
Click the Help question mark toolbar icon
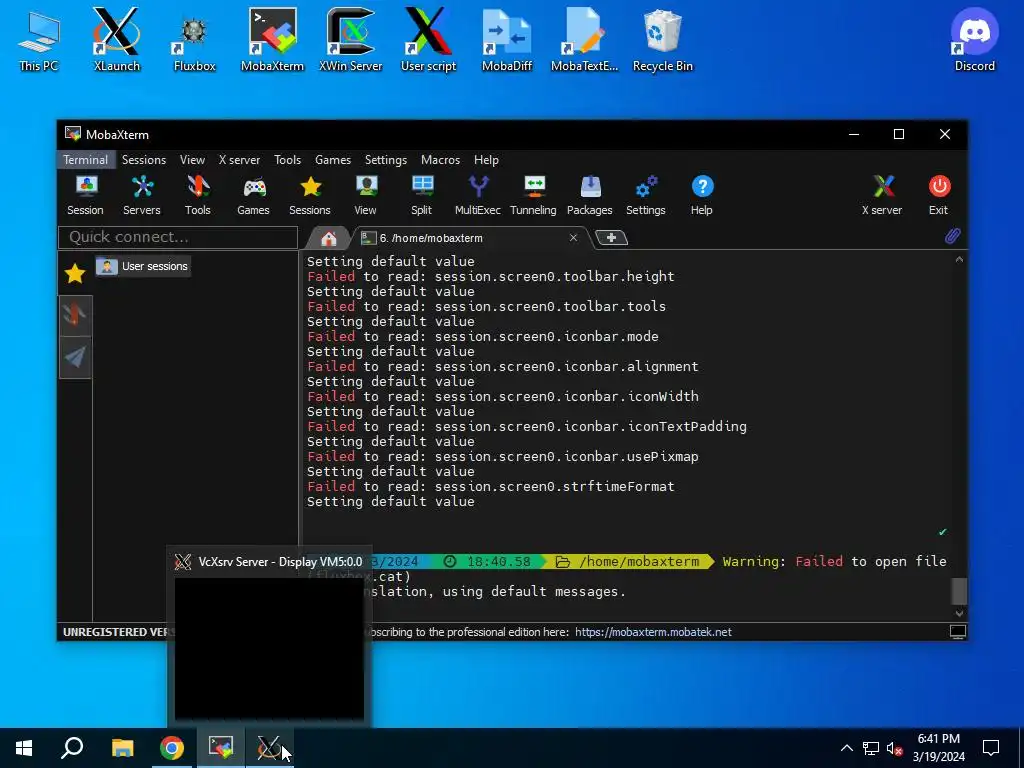tap(702, 195)
